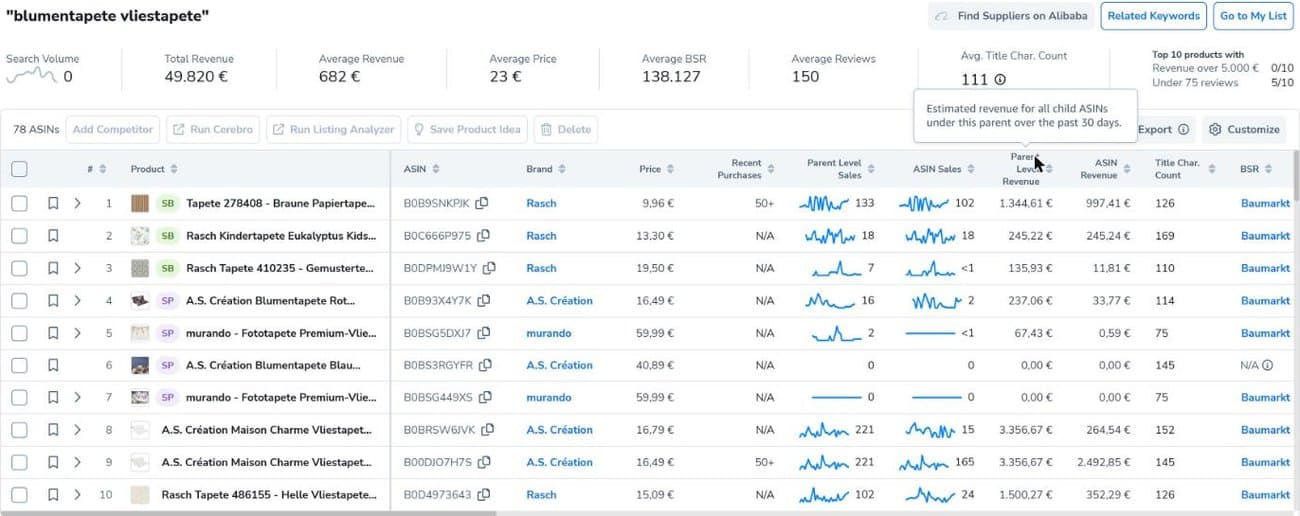Copy ASIN B0B9SNKPJK with copy icon
This screenshot has width=1300, height=516.
tap(482, 203)
